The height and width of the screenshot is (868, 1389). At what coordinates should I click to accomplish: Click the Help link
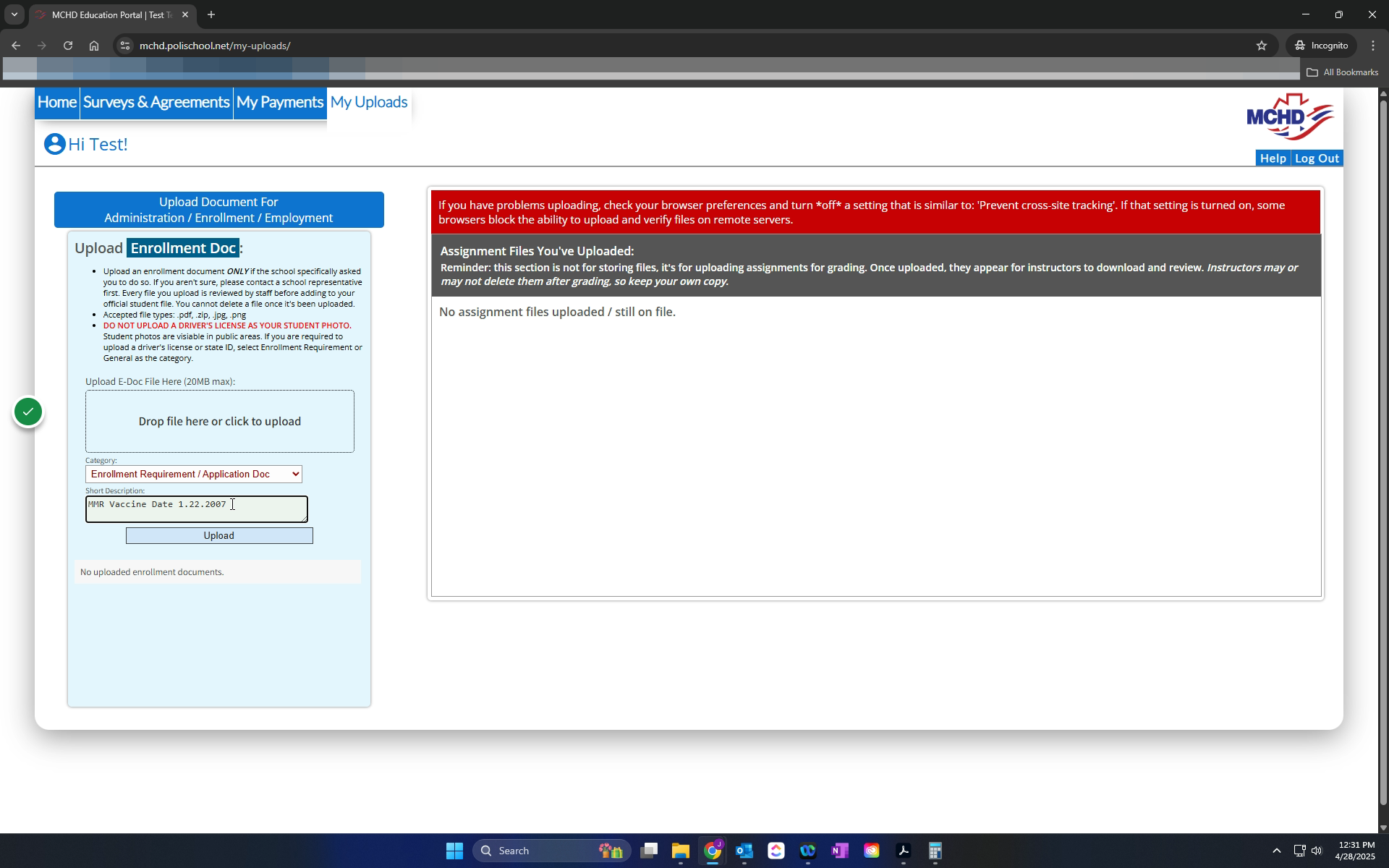pyautogui.click(x=1273, y=158)
